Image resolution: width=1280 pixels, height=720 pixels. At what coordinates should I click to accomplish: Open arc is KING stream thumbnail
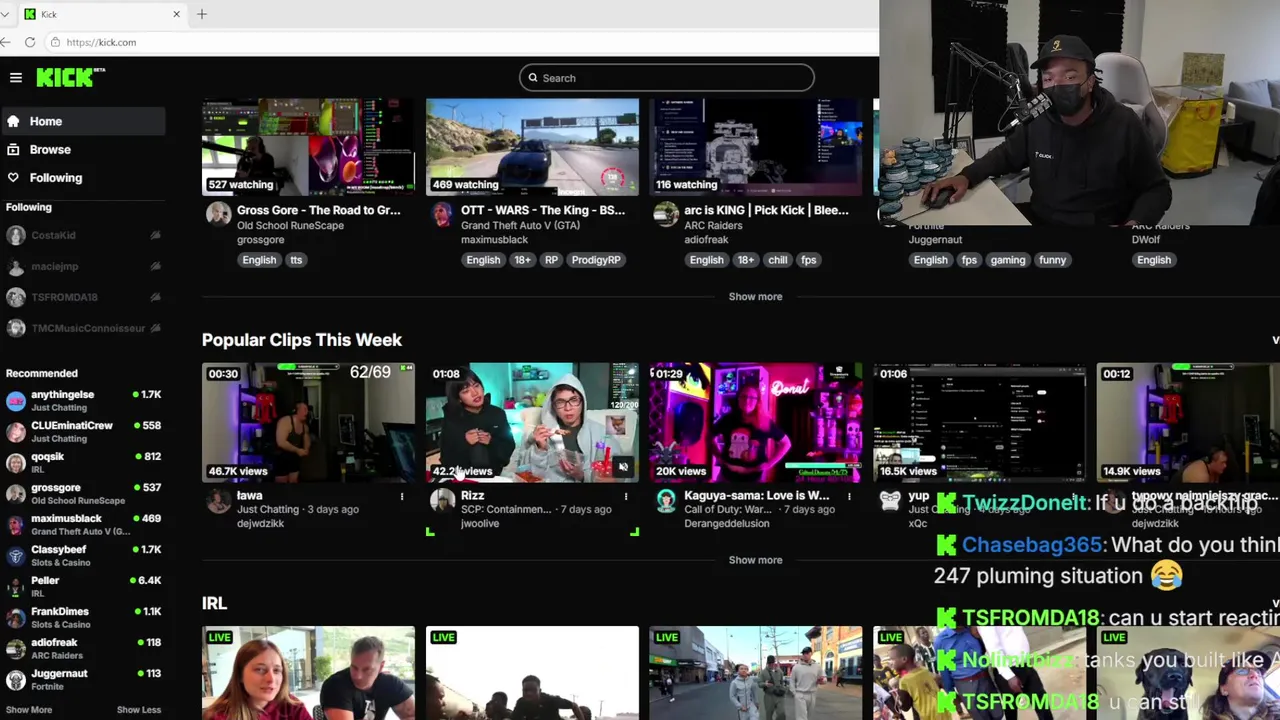click(x=755, y=147)
